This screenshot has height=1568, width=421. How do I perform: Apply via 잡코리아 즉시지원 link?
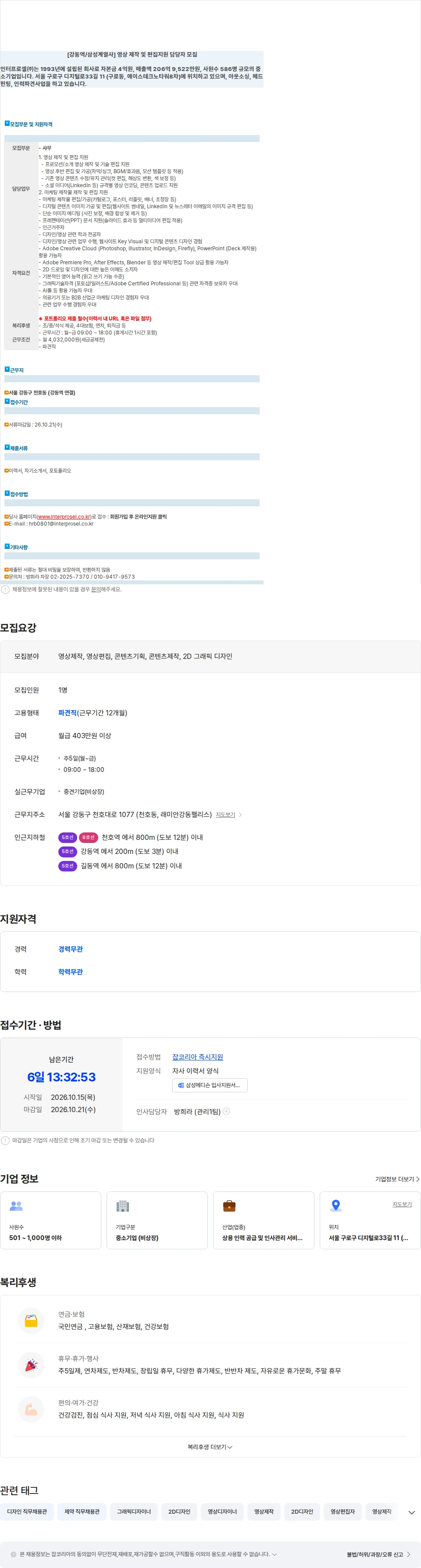pos(197,1057)
